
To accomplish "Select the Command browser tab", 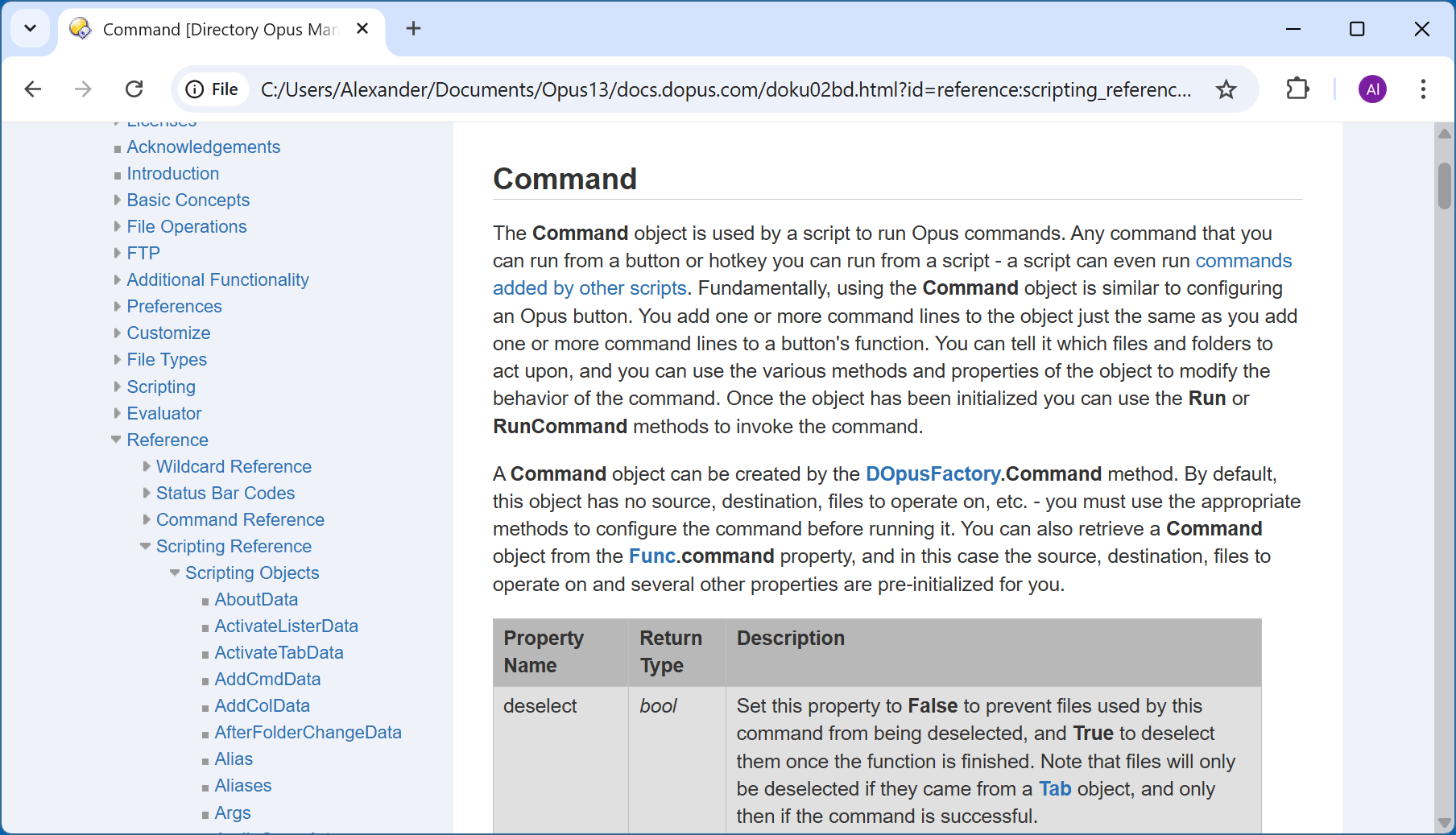I will (217, 30).
